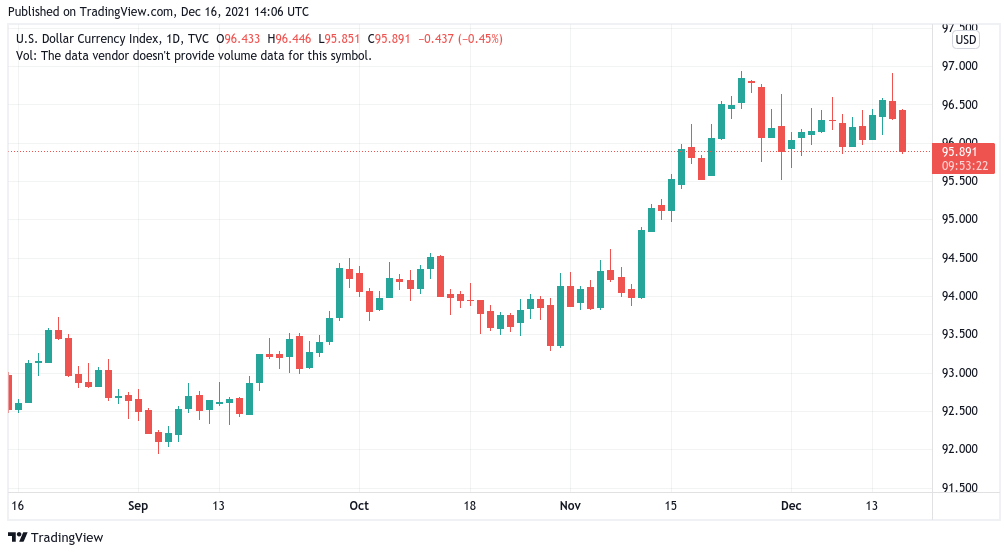1004x553 pixels.
Task: Click the volume data unavailable message
Action: 194,56
